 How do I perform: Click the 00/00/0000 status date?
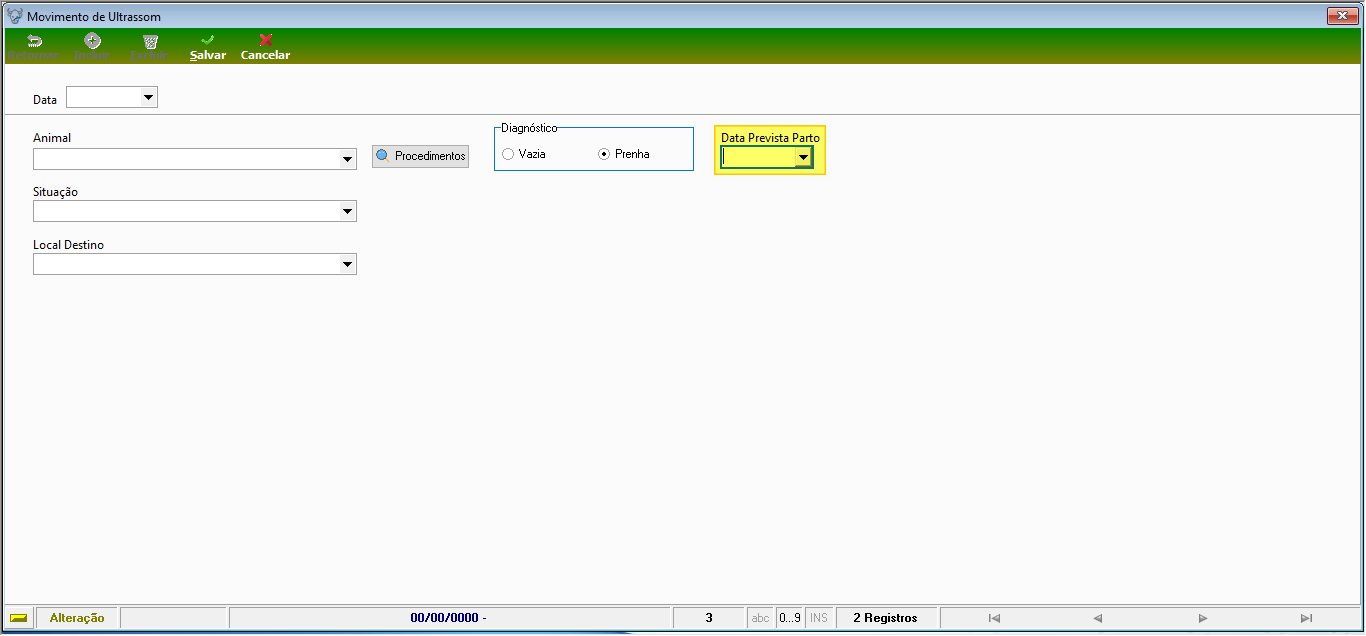point(448,618)
